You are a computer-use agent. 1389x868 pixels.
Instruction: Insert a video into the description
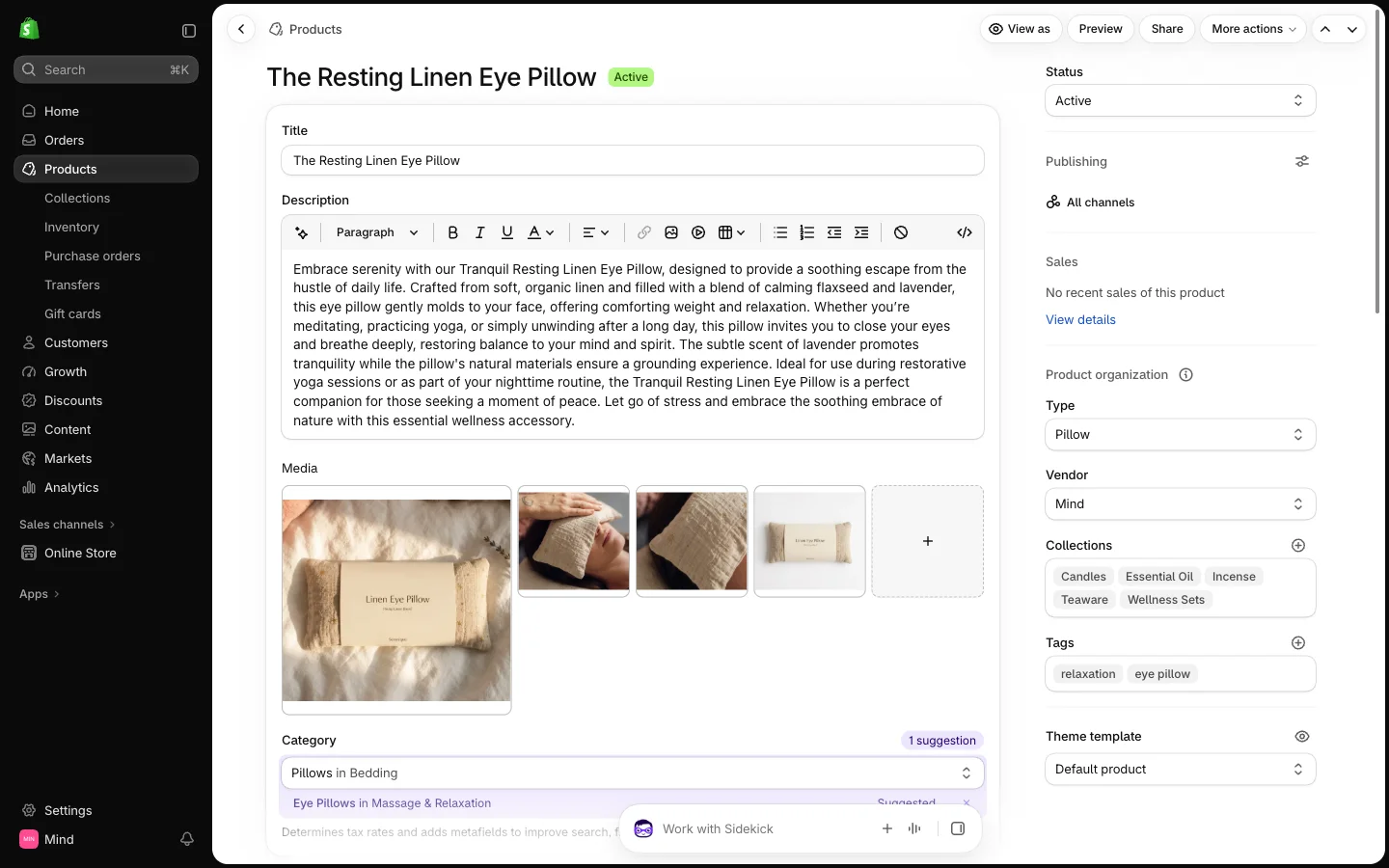tap(698, 232)
